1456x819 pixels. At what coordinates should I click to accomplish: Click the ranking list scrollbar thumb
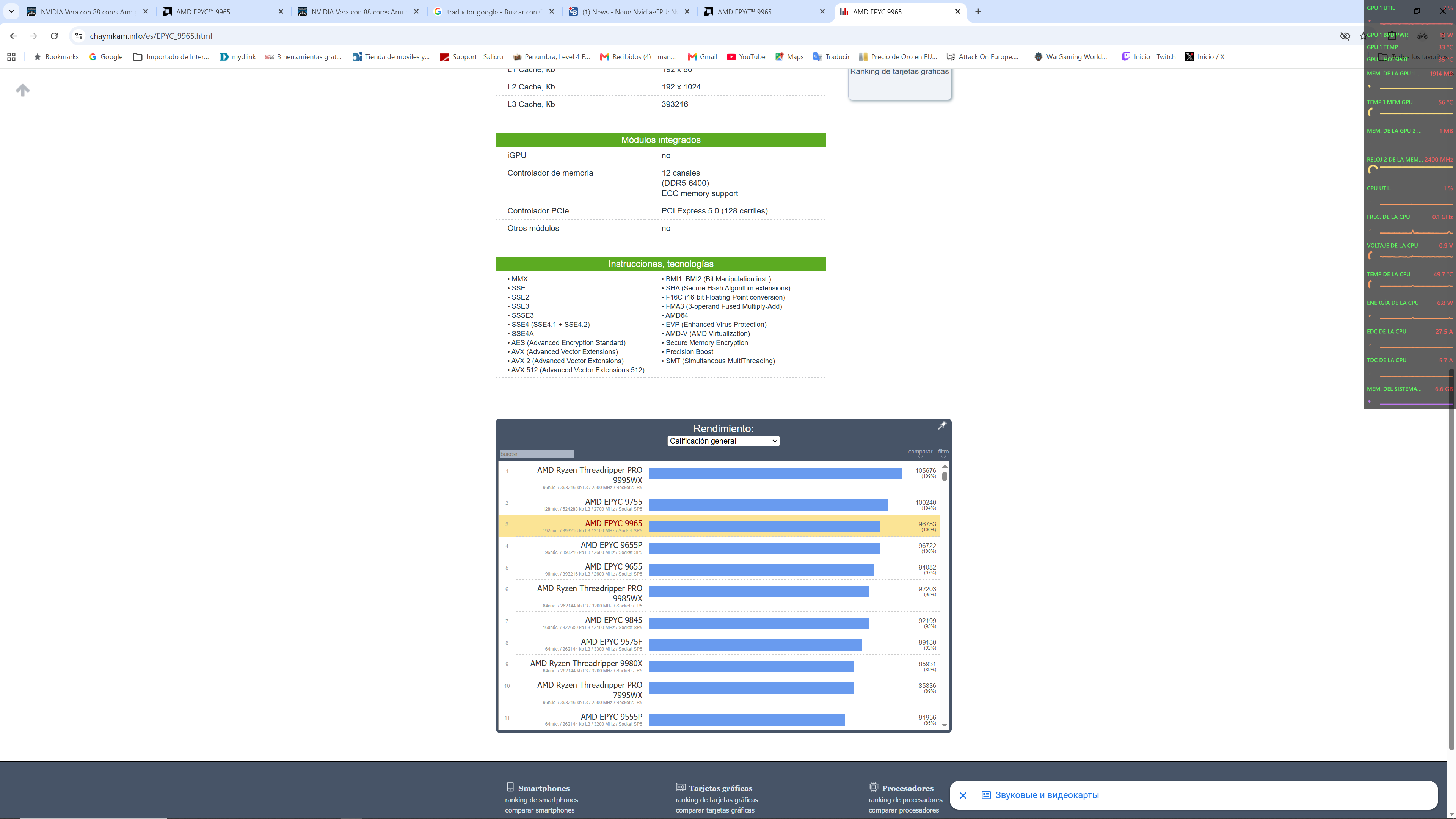click(x=945, y=477)
